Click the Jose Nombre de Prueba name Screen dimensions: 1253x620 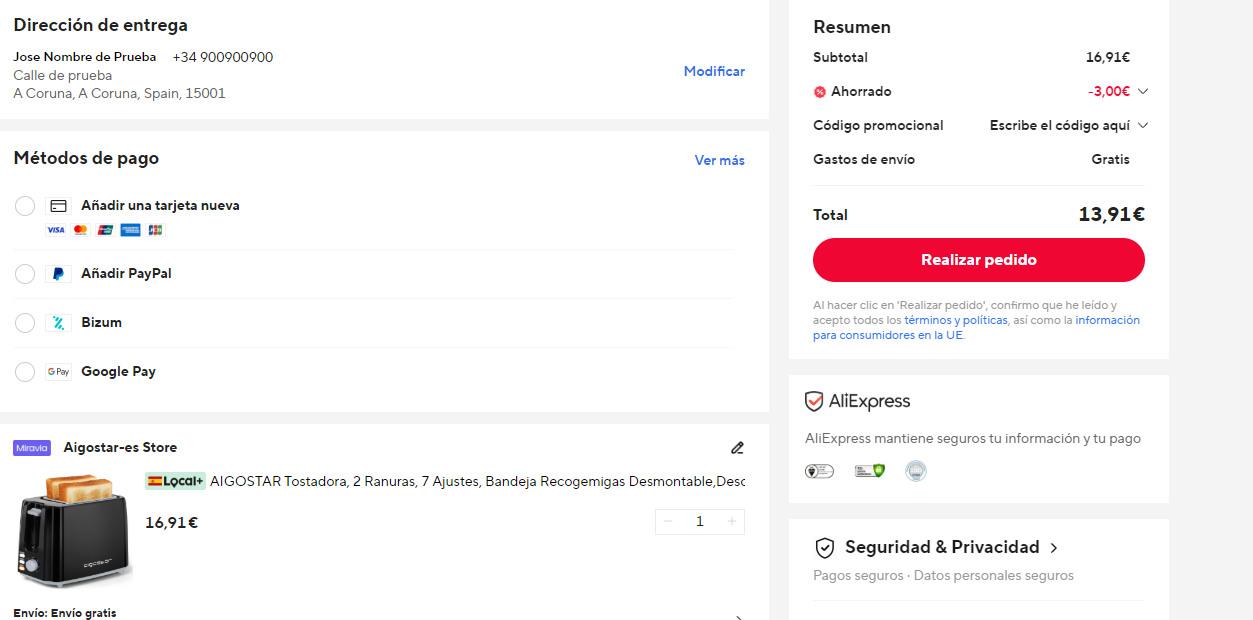pos(85,58)
